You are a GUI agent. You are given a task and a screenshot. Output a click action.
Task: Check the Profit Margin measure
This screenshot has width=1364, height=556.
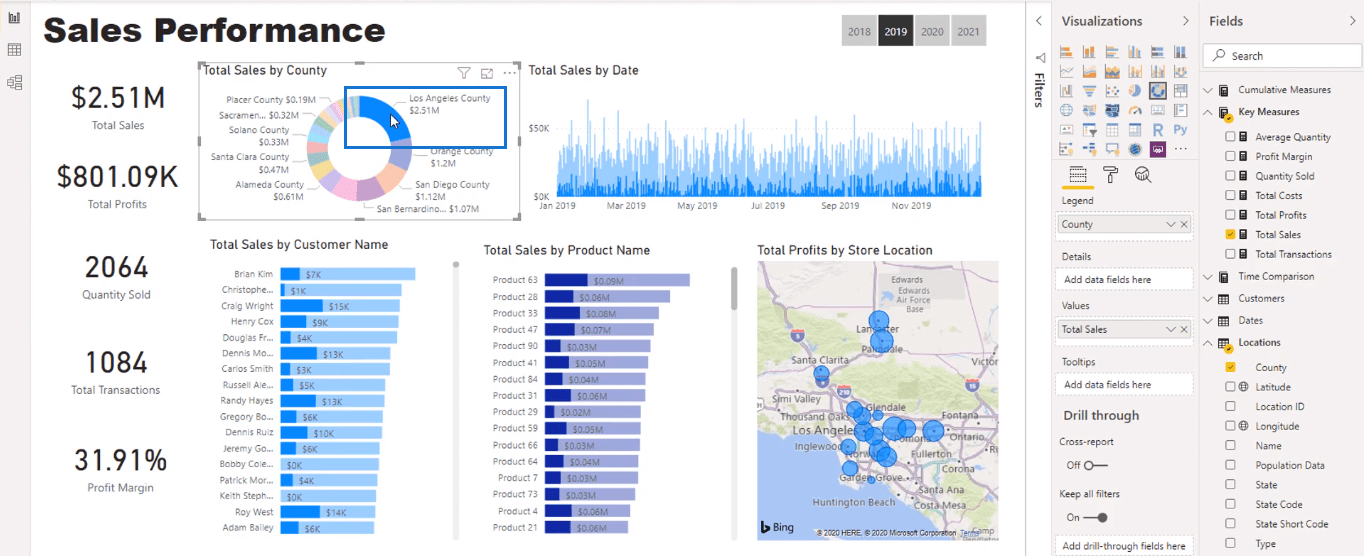(1231, 156)
